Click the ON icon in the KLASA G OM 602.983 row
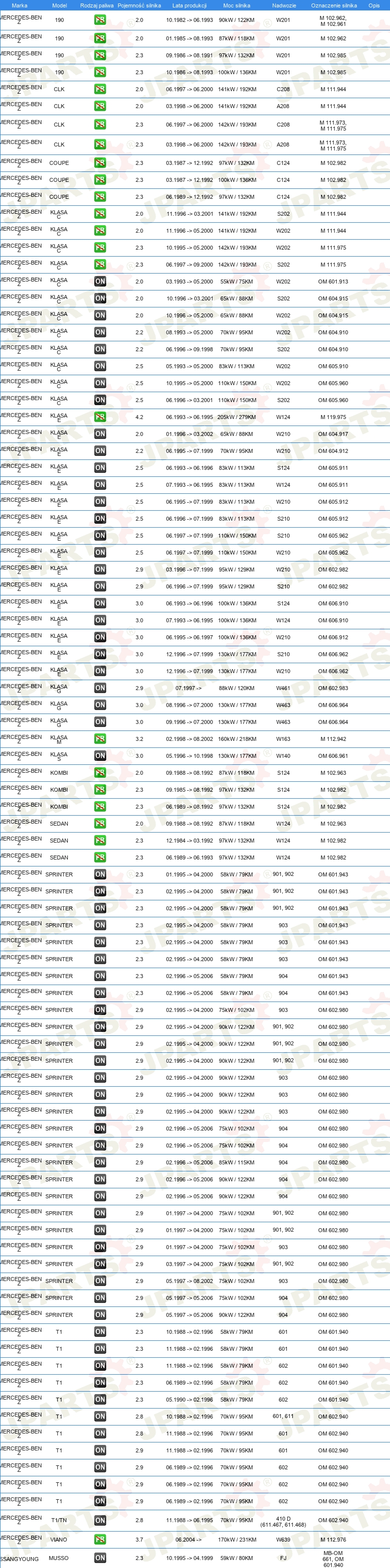The width and height of the screenshot is (390, 1568). [x=100, y=689]
